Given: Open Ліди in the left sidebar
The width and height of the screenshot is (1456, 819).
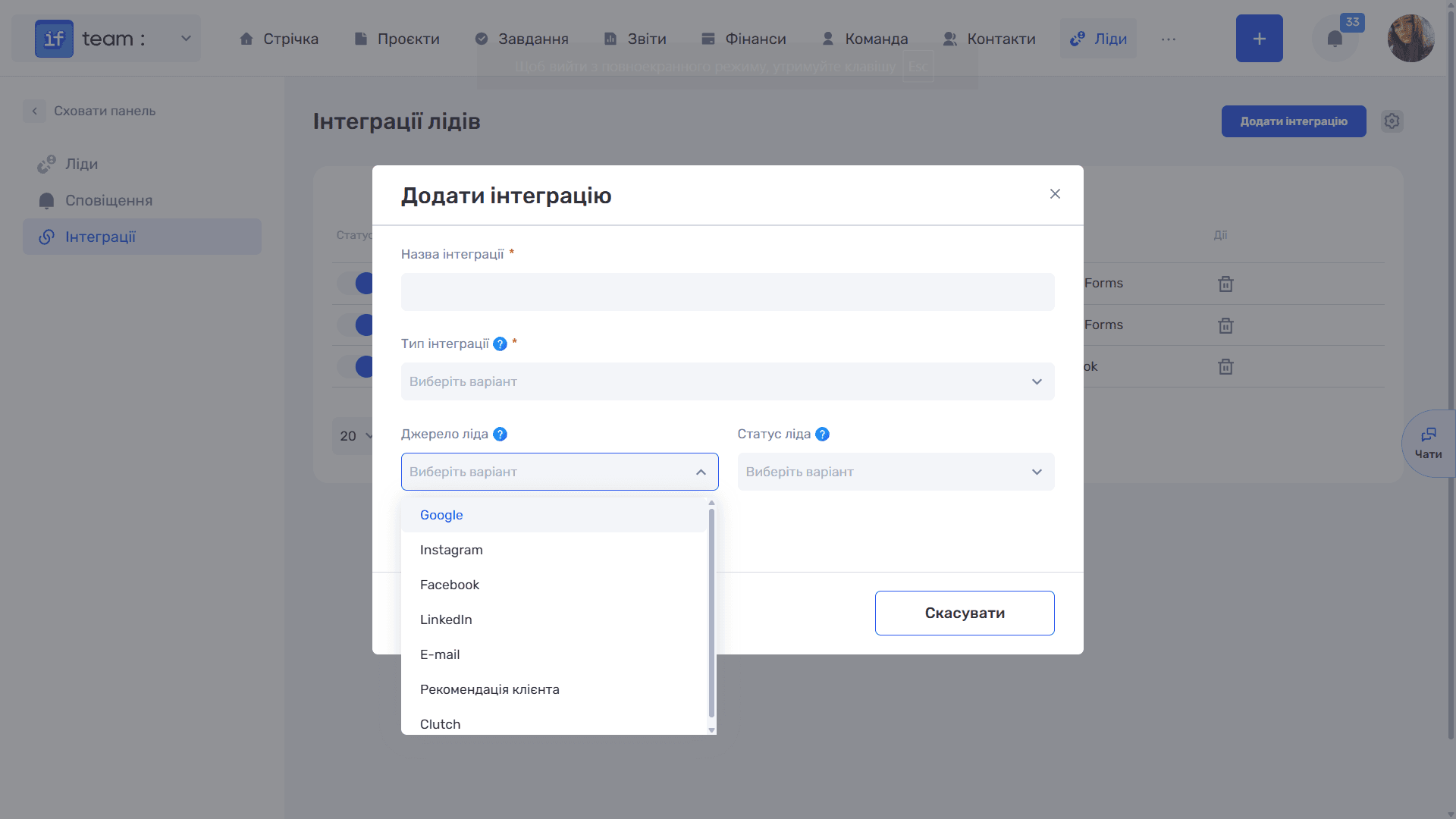Looking at the screenshot, I should (x=142, y=164).
